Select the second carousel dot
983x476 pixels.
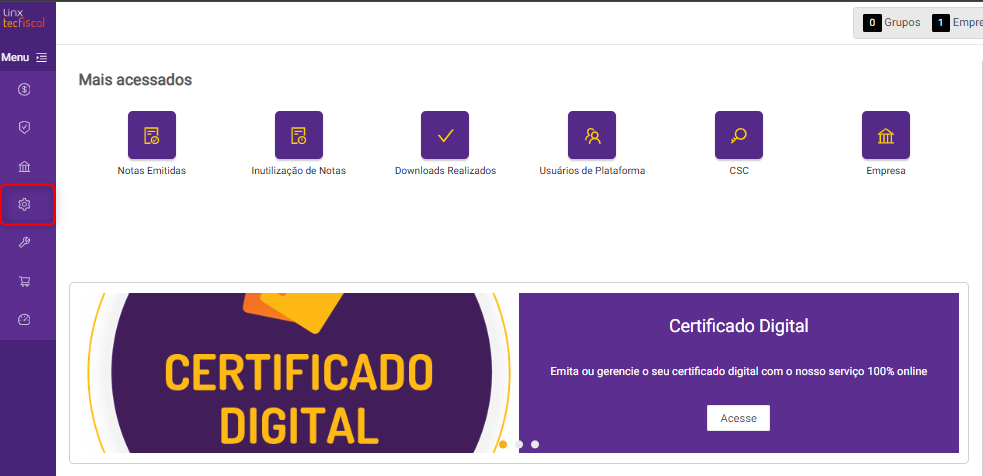(519, 444)
